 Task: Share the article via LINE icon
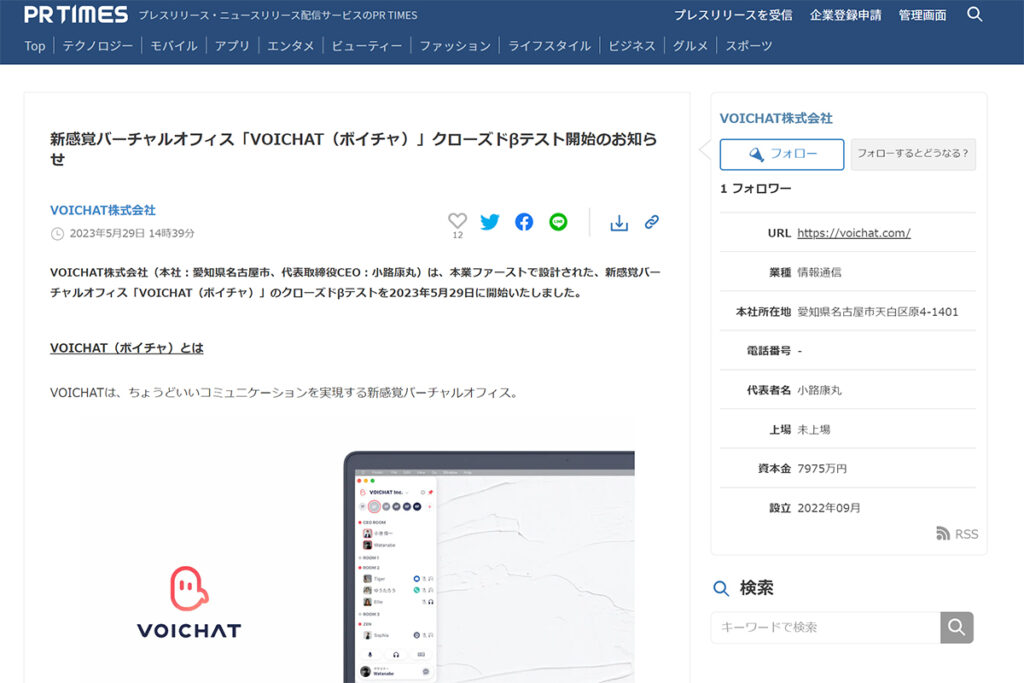tap(558, 222)
